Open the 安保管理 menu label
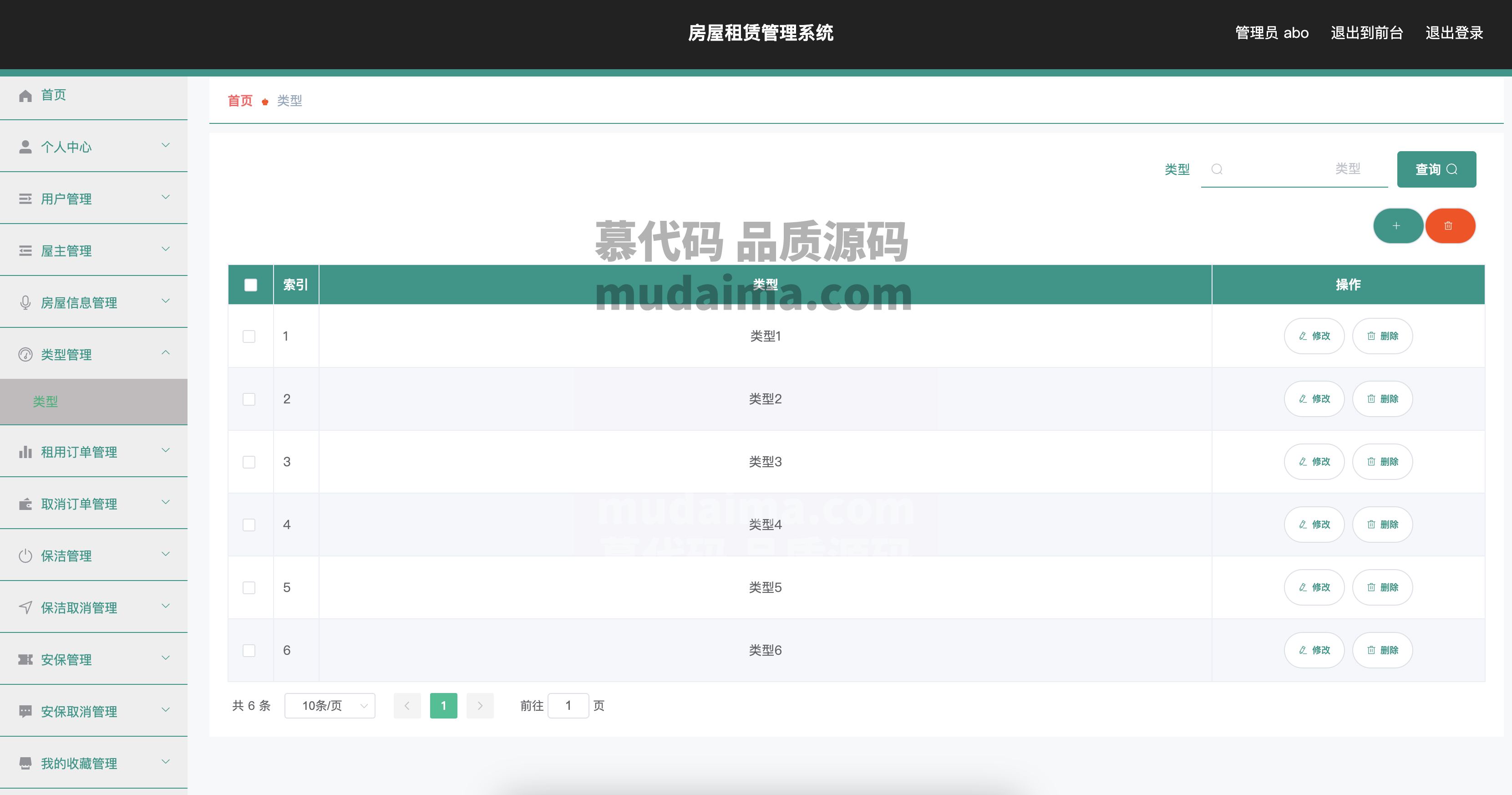 click(66, 659)
